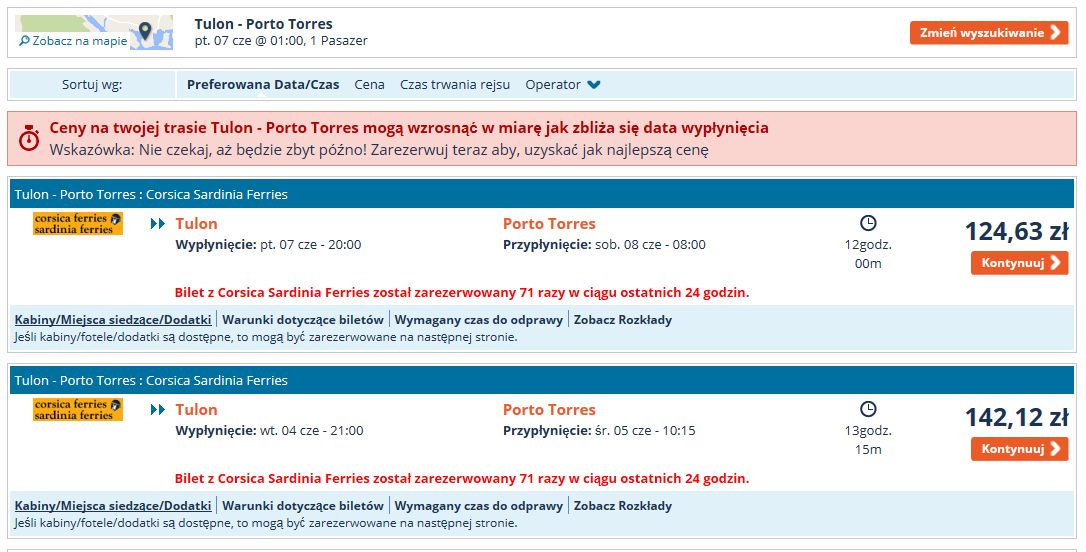Click Corsica Sardinia Ferries logo for 142,12 zł sailing
1086x552 pixels.
78,409
